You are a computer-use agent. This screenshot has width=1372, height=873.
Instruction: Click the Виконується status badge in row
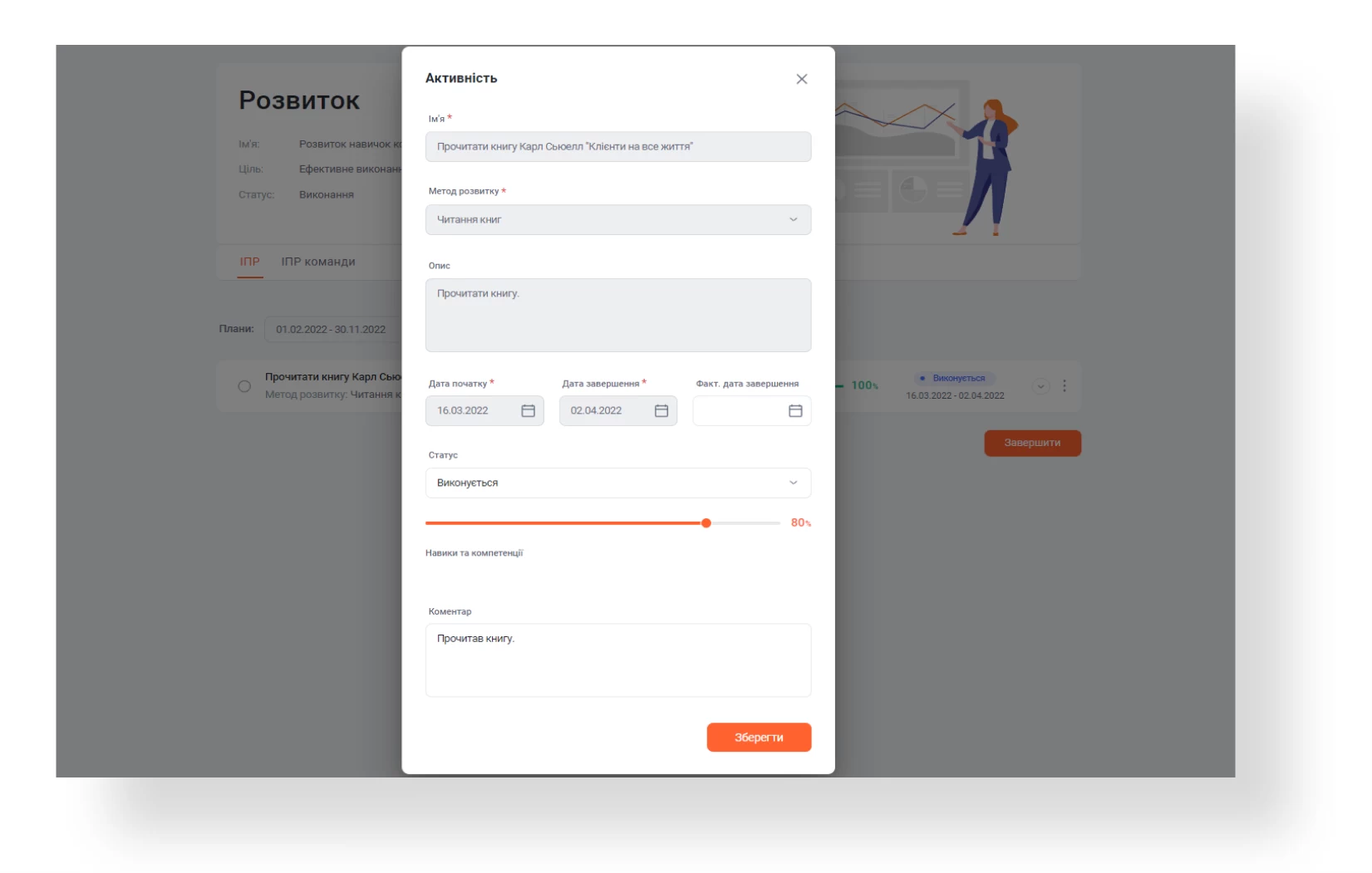[x=954, y=378]
